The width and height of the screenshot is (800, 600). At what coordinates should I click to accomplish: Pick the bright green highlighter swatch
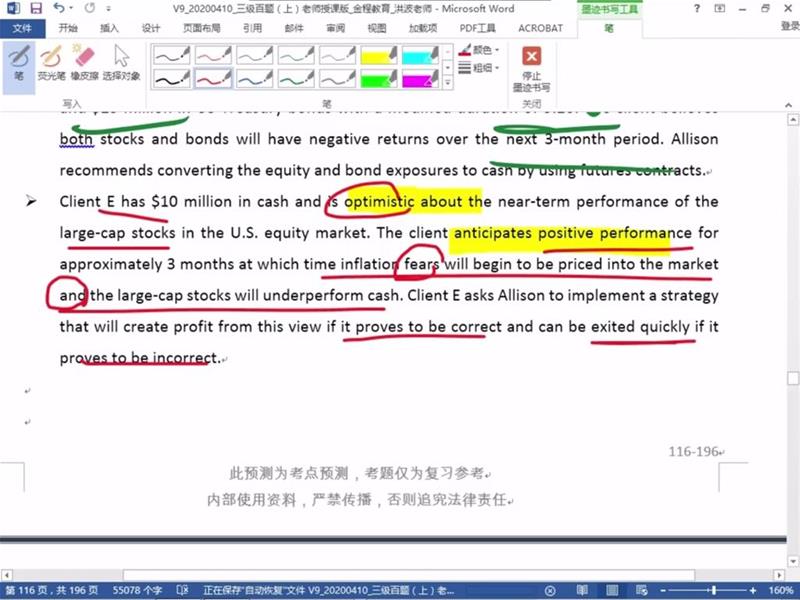pyautogui.click(x=379, y=79)
